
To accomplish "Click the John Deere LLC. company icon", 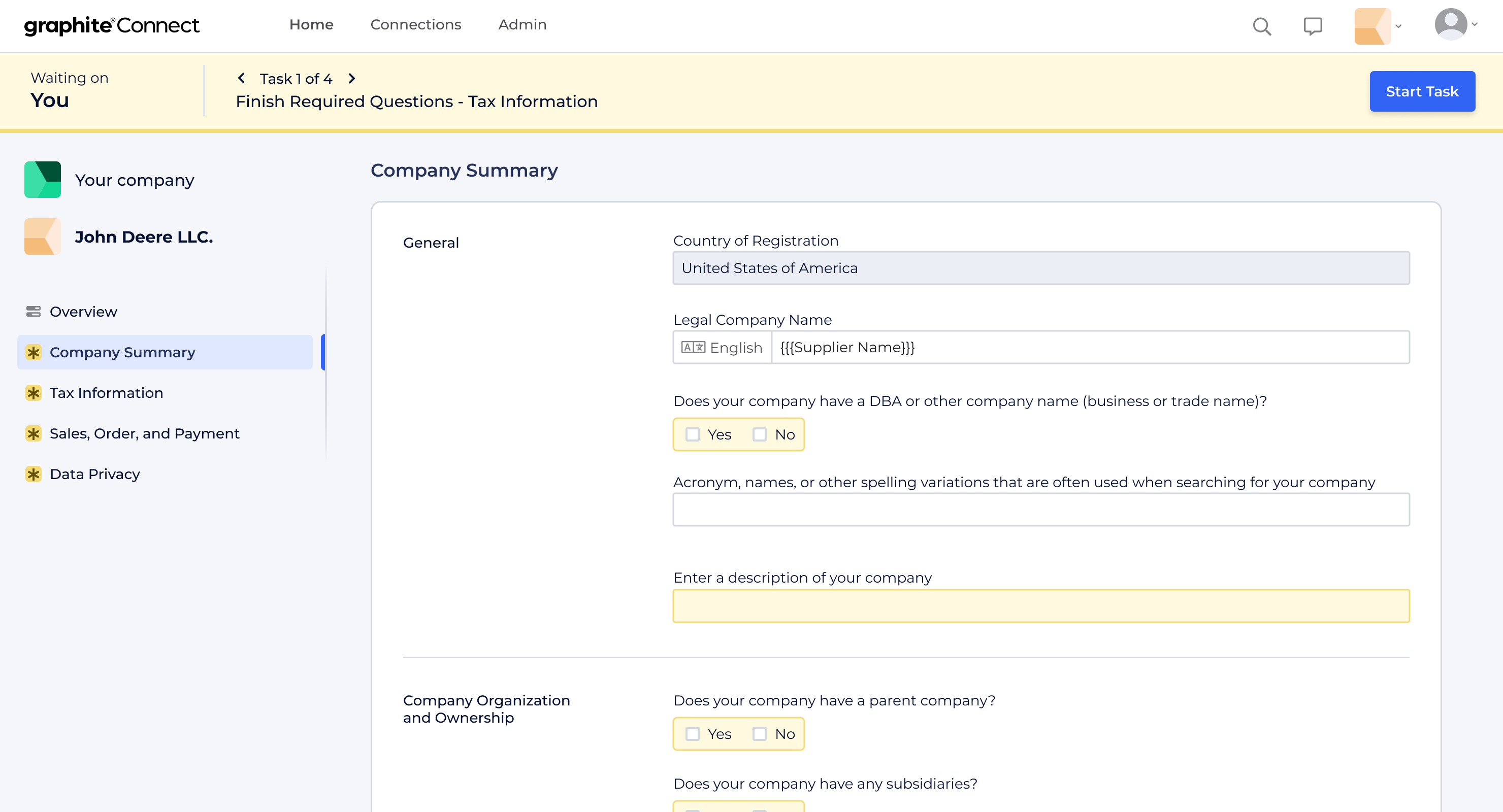I will tap(43, 236).
